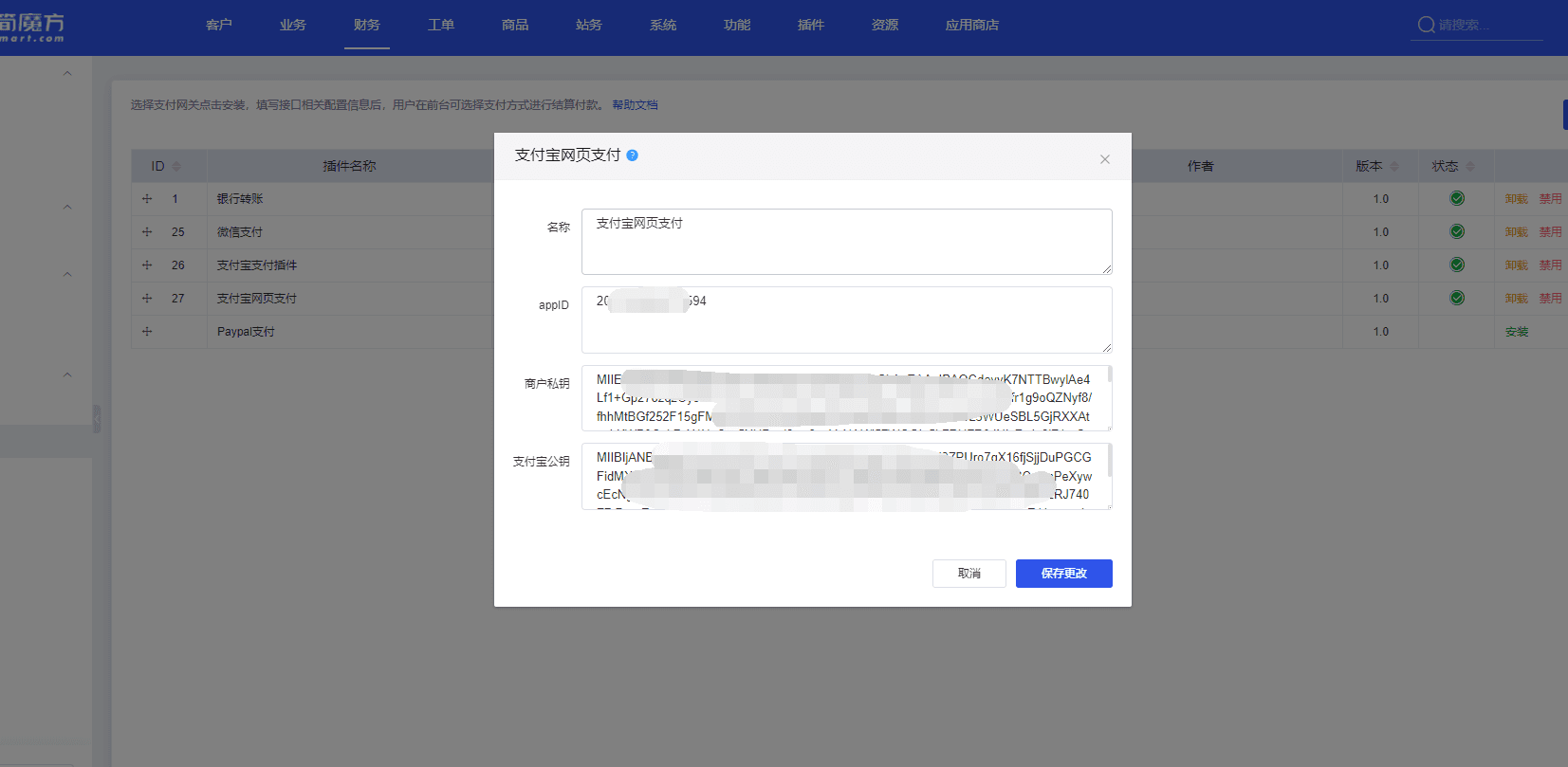Viewport: 1568px width, 767px height.
Task: Open the 站务 menu
Action: [x=589, y=26]
